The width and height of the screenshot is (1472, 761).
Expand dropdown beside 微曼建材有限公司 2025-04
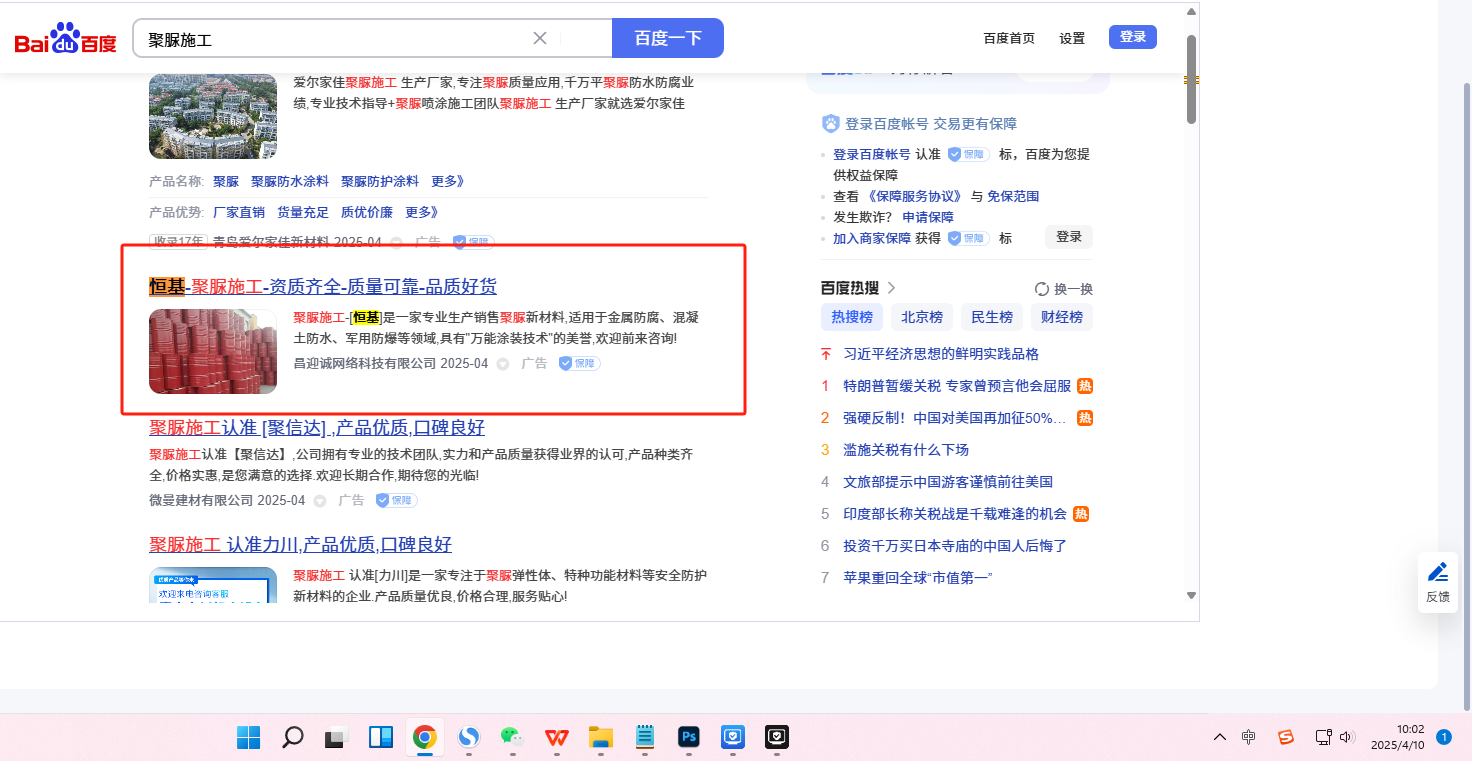320,501
